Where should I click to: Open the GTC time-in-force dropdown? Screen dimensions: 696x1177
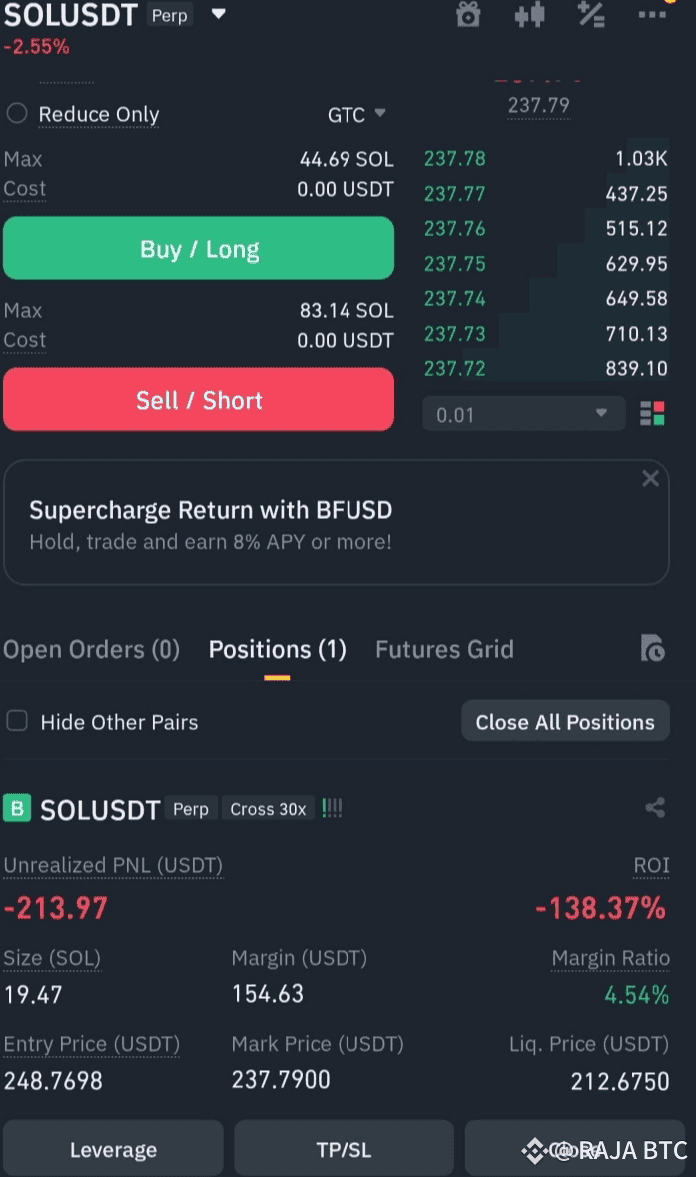[x=356, y=114]
